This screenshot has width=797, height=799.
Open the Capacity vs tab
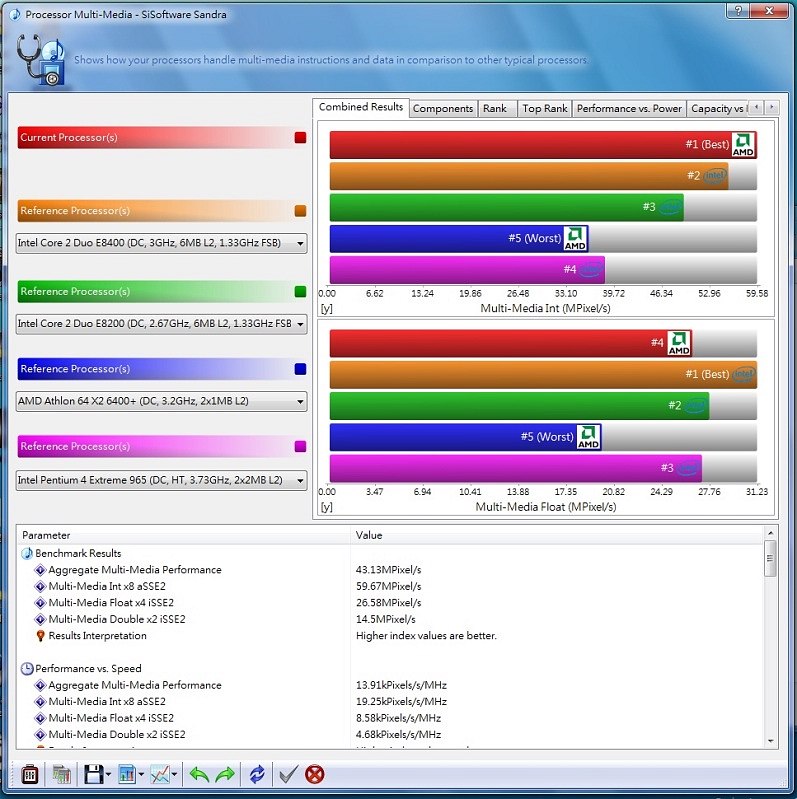tap(718, 109)
